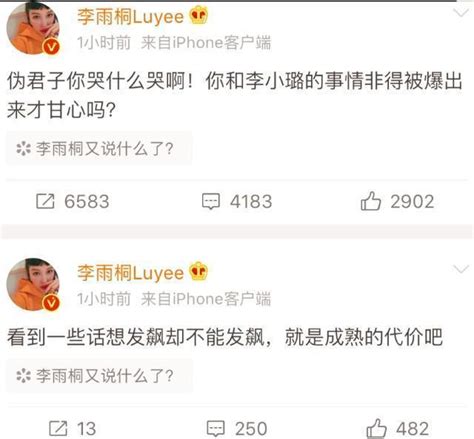474x439 pixels.
Task: Open 李雨桐Luyee profile from first post
Action: point(131,17)
